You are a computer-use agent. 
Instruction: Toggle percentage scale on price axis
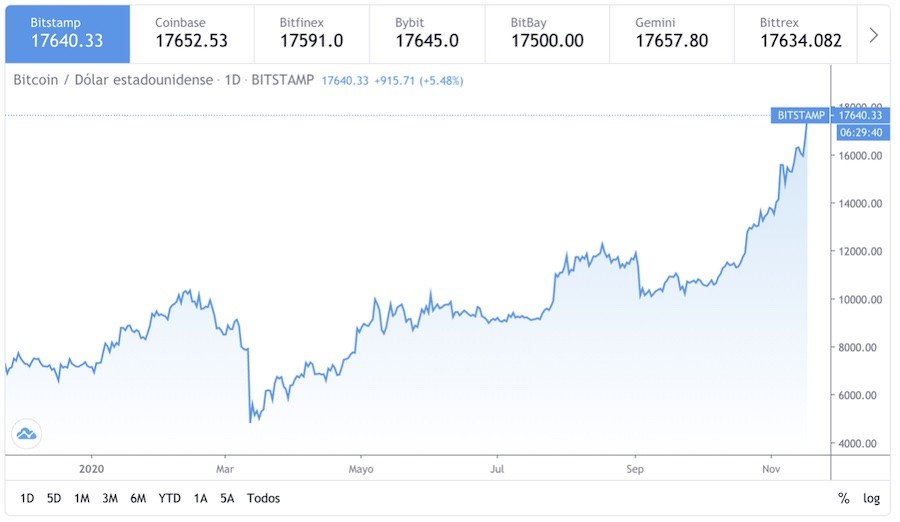[x=844, y=498]
